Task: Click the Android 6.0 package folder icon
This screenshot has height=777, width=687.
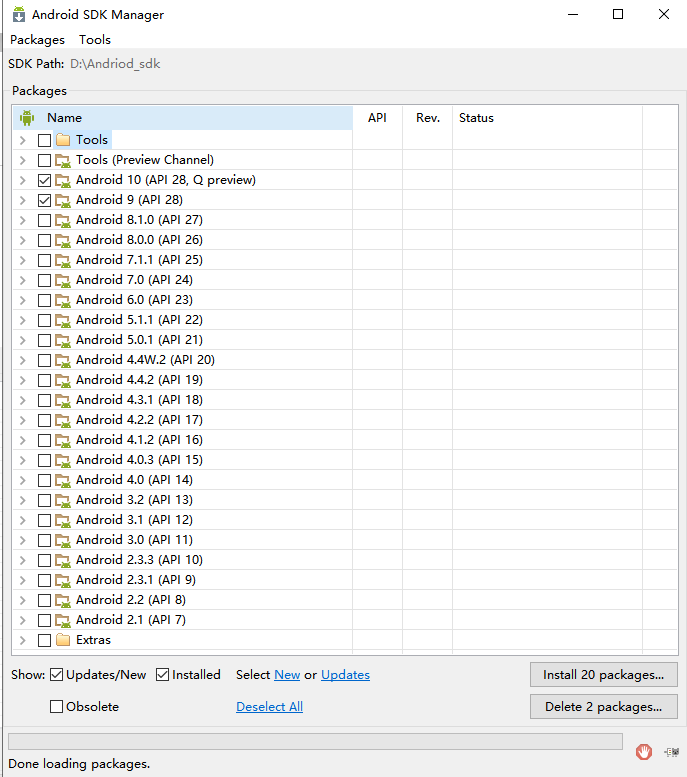Action: 63,300
